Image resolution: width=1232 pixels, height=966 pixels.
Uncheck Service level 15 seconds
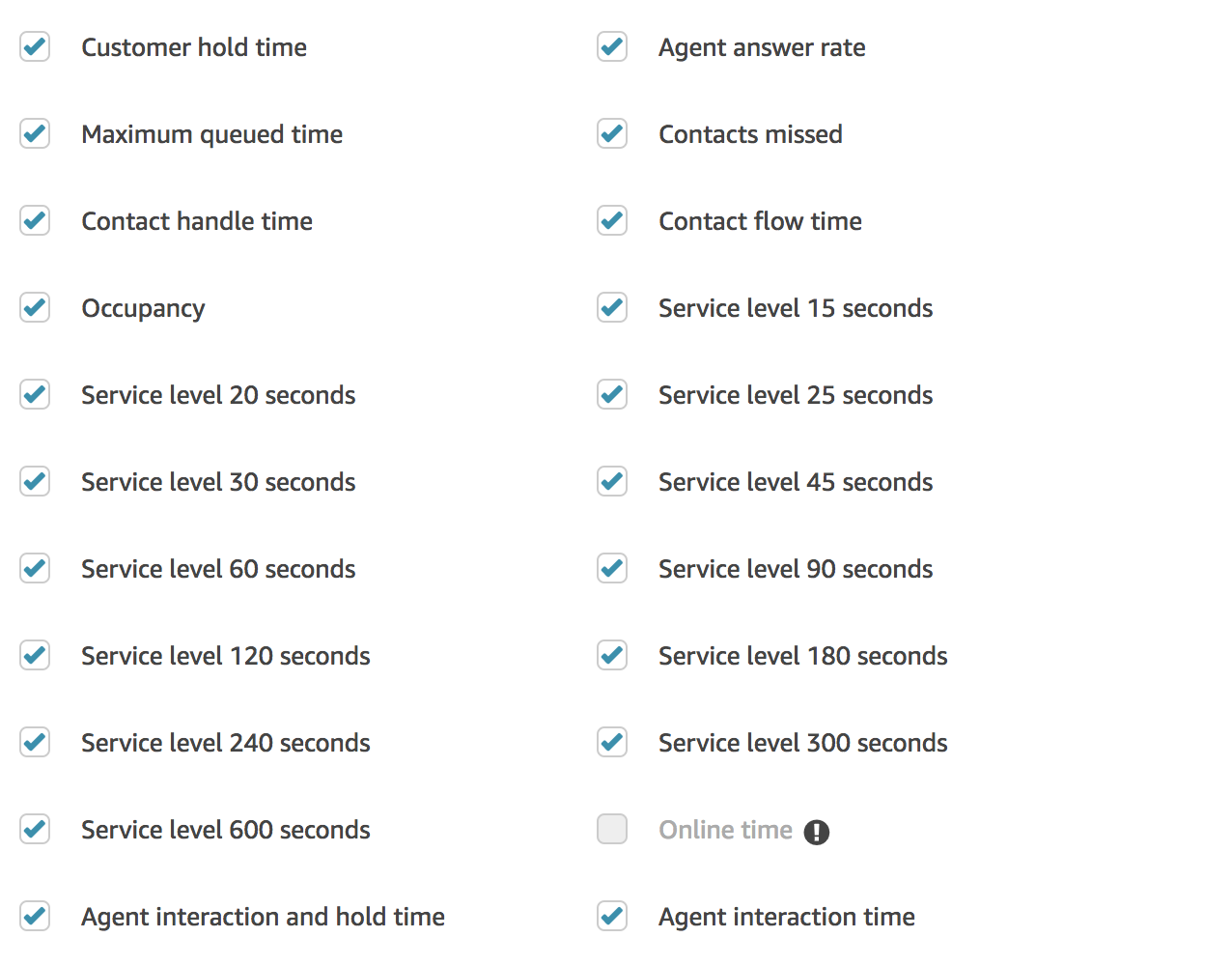click(612, 307)
